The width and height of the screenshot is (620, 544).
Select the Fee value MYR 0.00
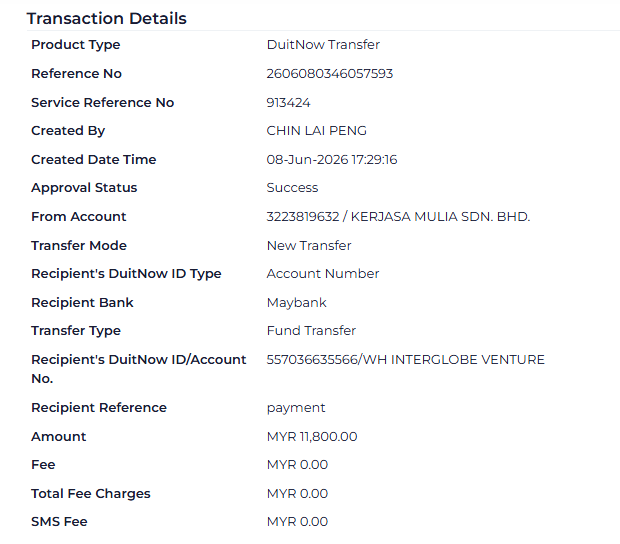pos(297,465)
